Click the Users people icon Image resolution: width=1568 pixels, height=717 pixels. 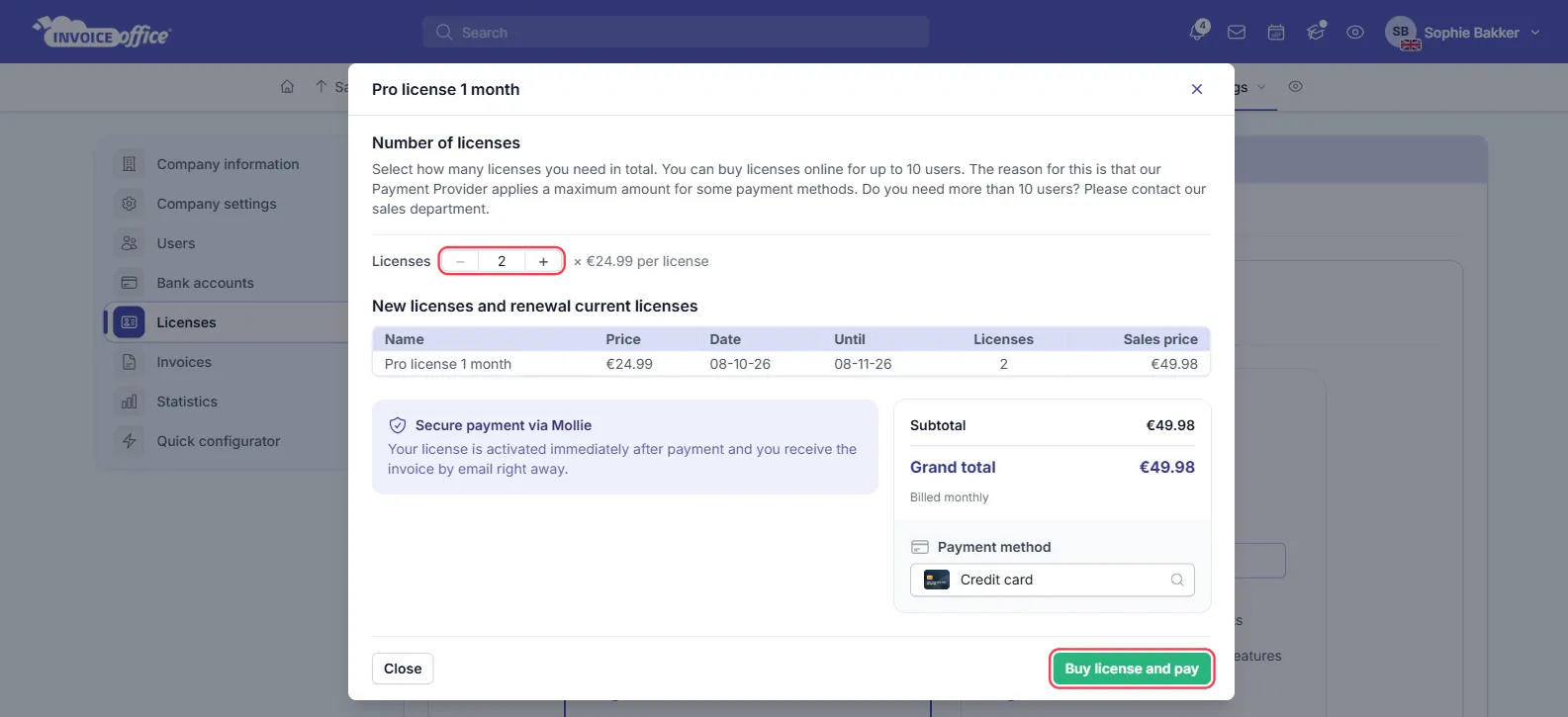(x=129, y=243)
